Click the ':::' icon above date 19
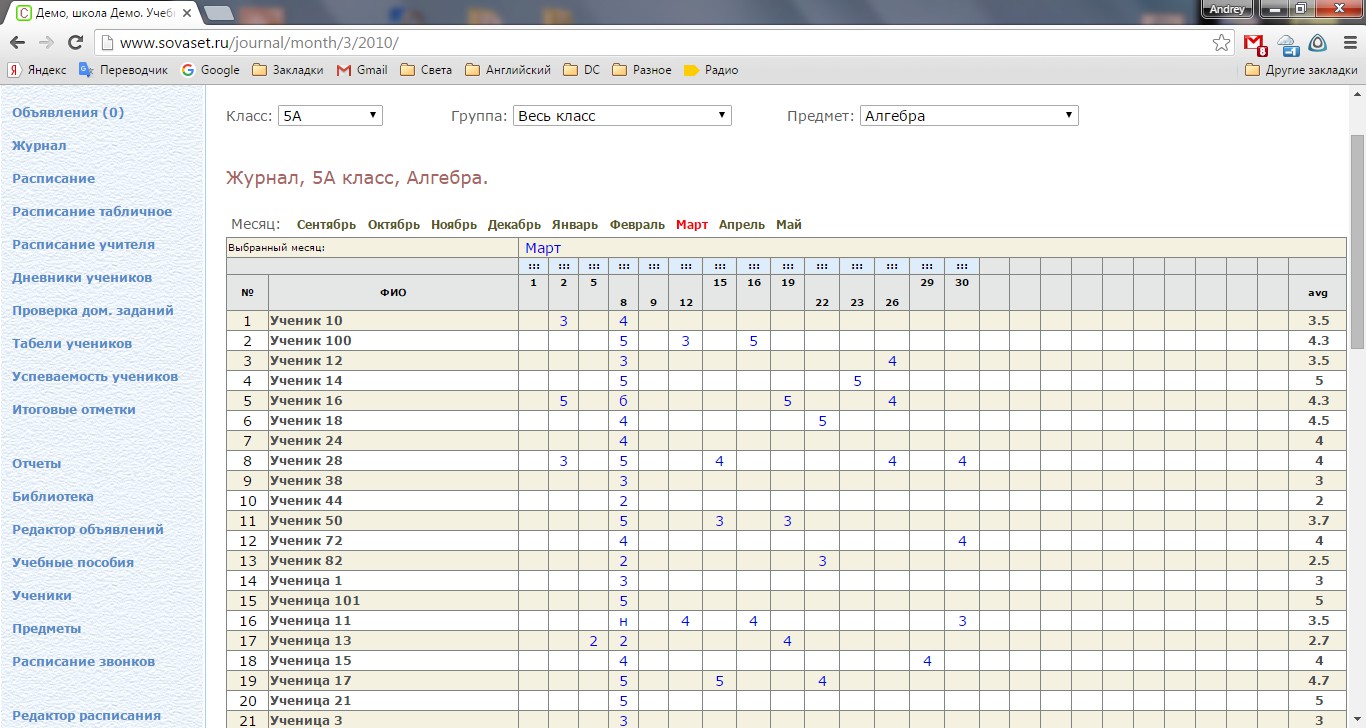Image resolution: width=1366 pixels, height=728 pixels. (x=788, y=266)
